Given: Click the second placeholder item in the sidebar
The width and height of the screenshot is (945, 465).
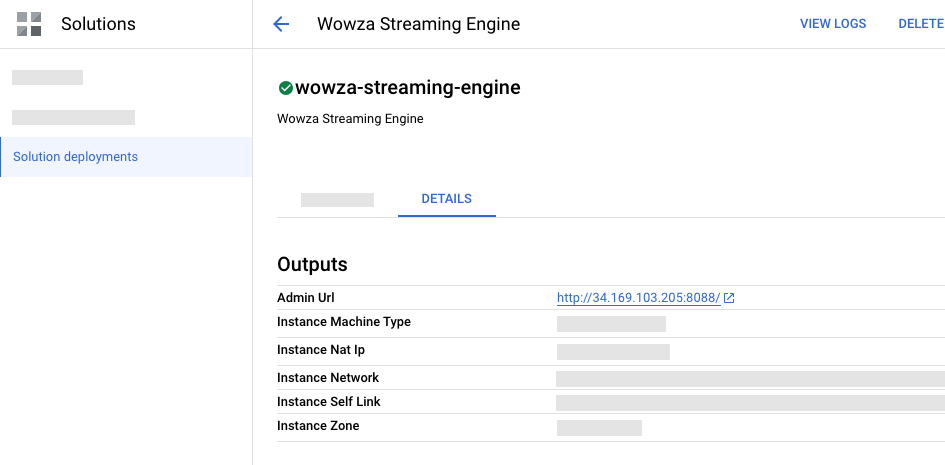Looking at the screenshot, I should [74, 117].
